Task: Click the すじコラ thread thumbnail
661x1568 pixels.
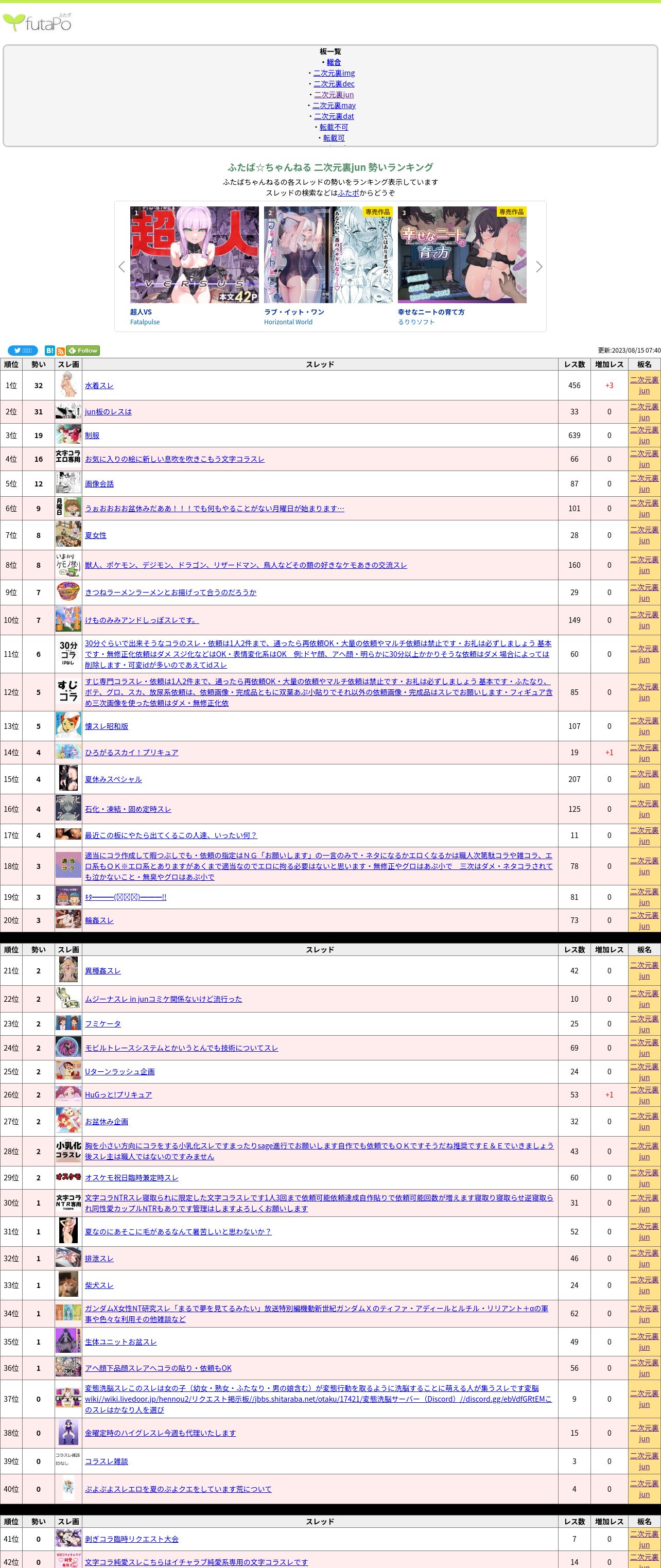Action: point(68,691)
